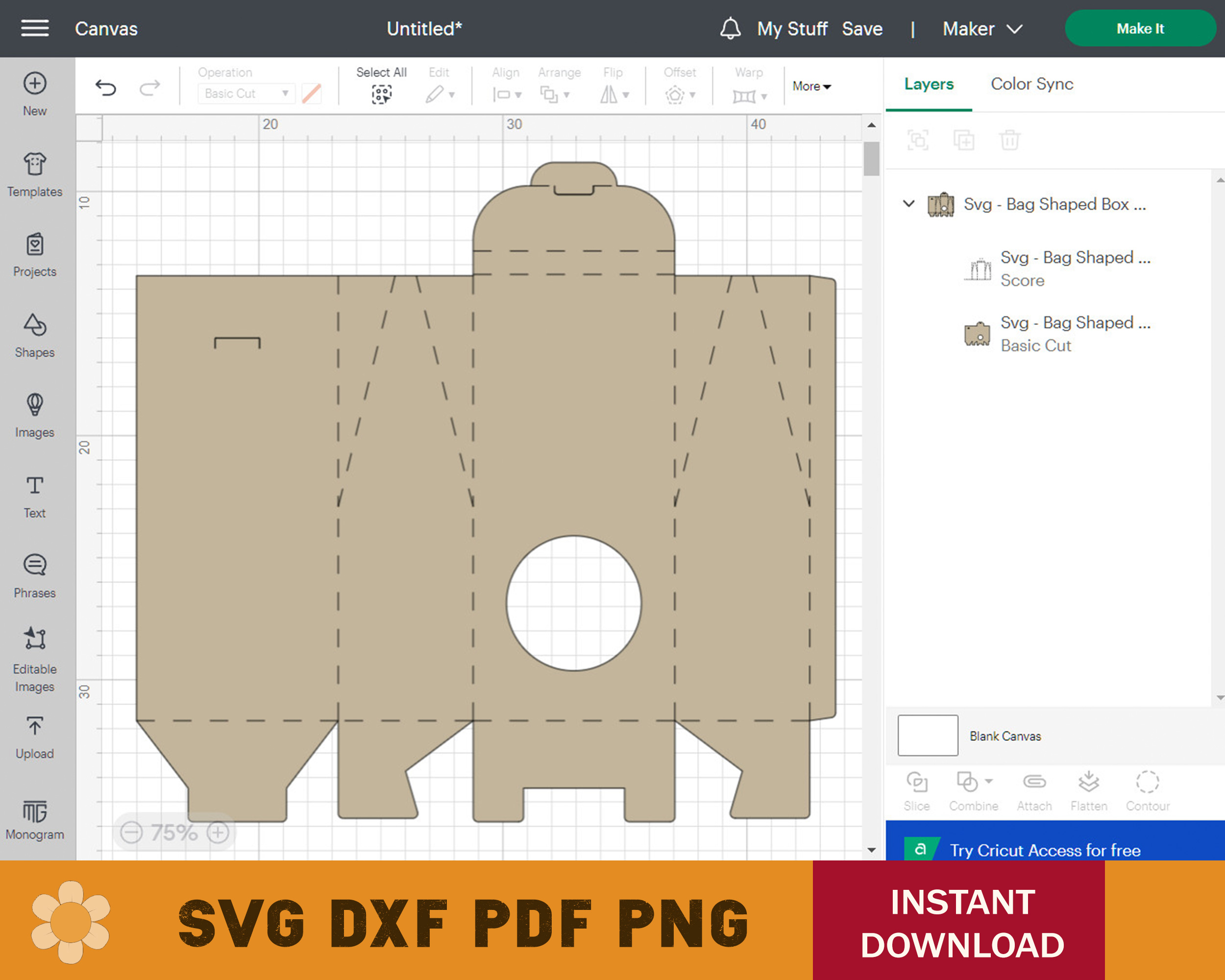Open the Operation Basic Cut dropdown
The width and height of the screenshot is (1225, 980).
tap(246, 94)
